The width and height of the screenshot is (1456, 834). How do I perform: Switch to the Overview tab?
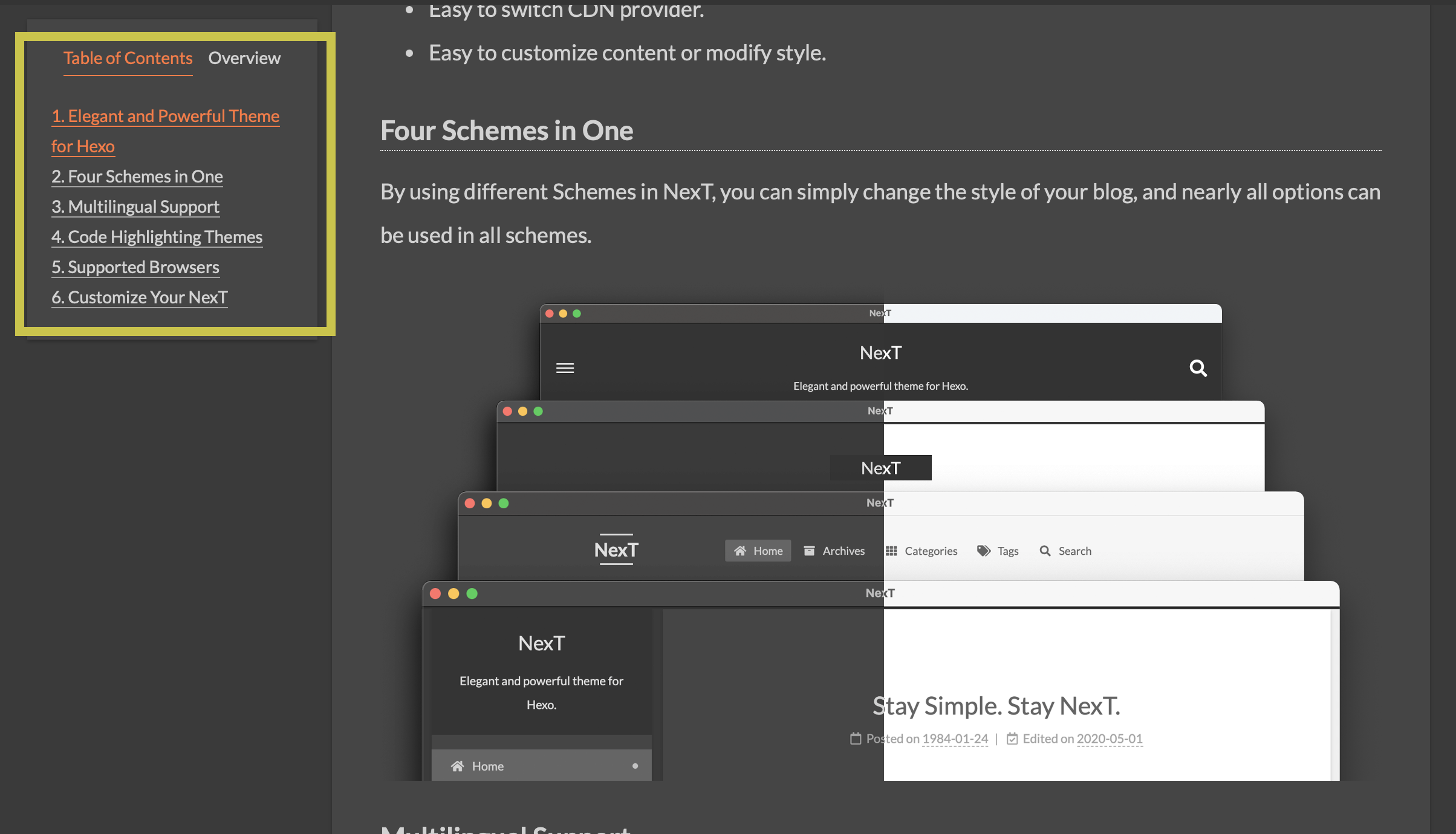point(244,58)
